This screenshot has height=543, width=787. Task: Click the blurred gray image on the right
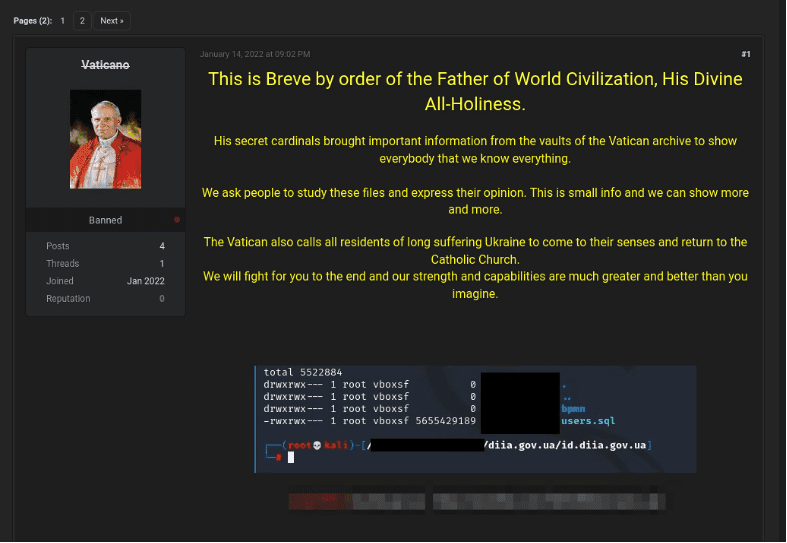[547, 498]
